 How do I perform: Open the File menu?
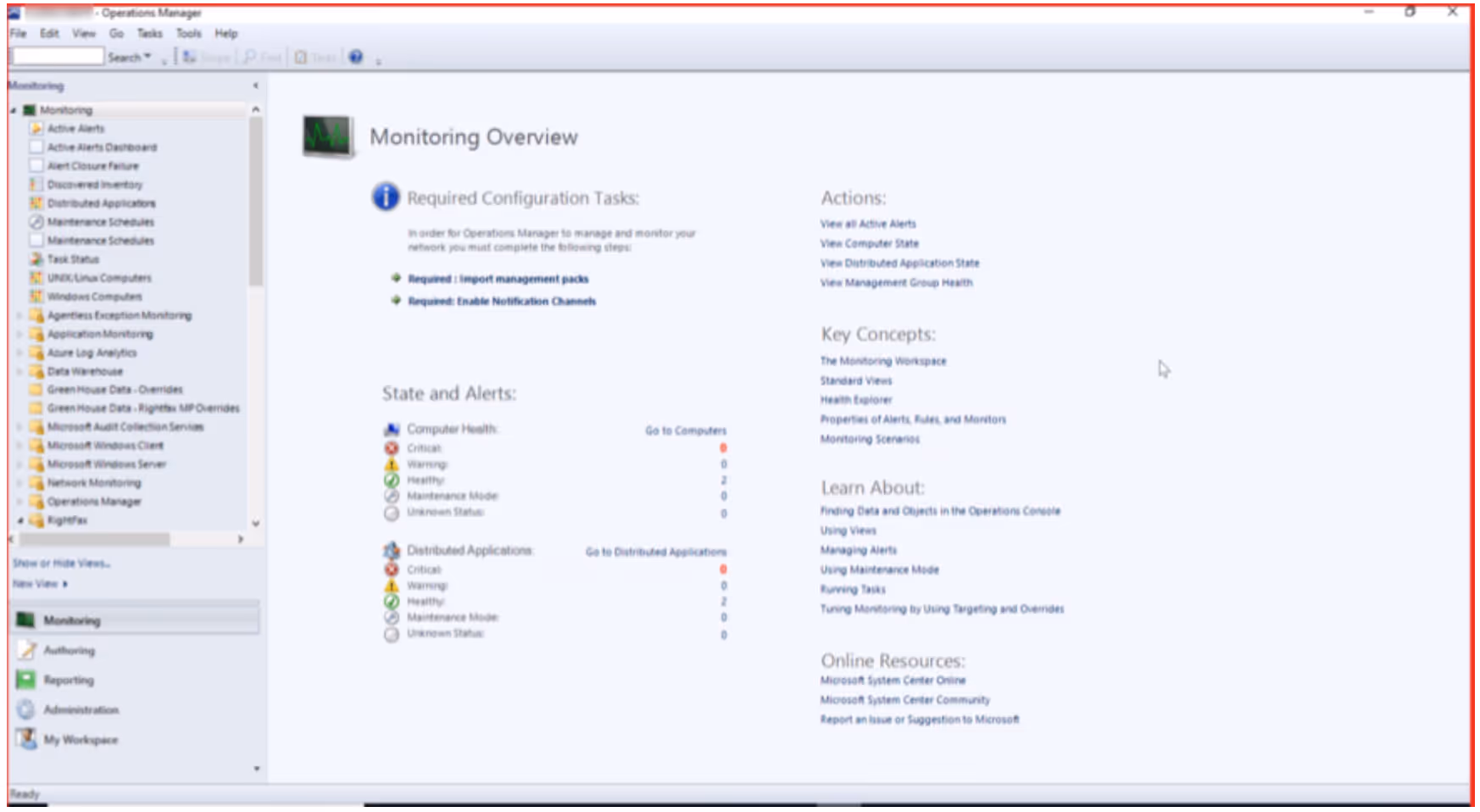pyautogui.click(x=19, y=33)
